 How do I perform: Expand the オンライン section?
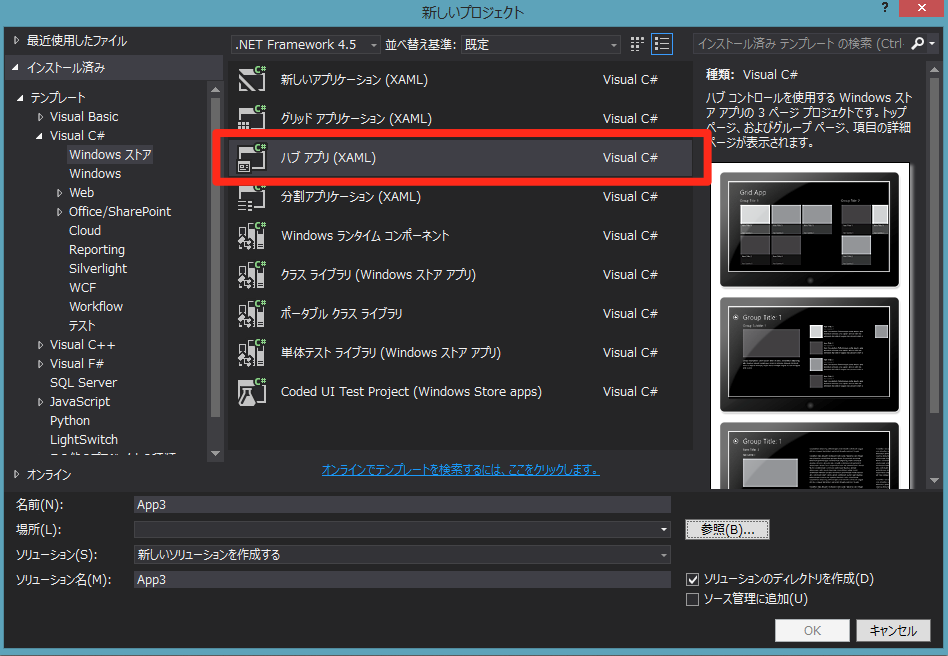tap(17, 474)
